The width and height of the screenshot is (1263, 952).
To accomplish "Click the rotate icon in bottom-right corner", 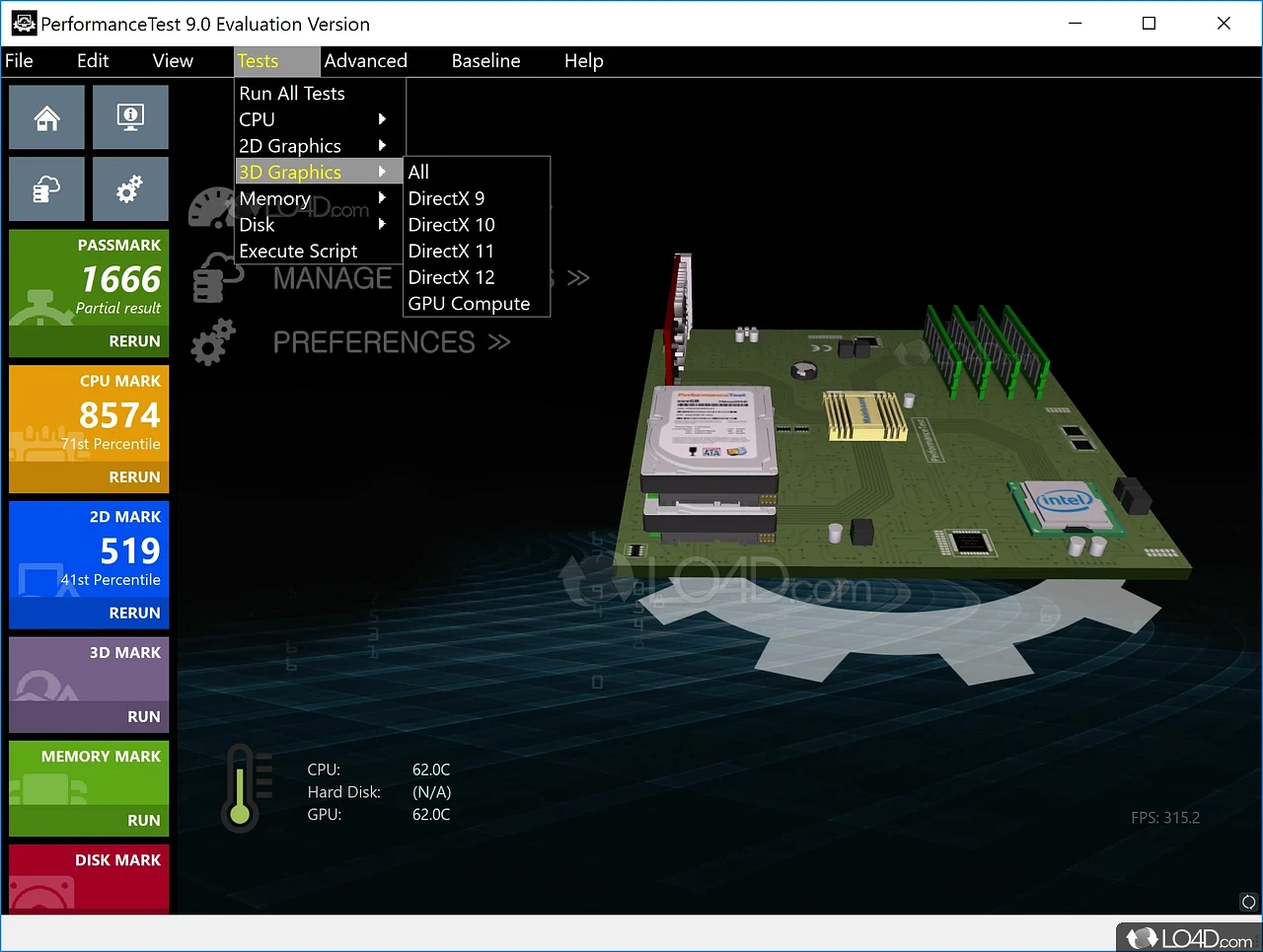I will (x=1248, y=902).
